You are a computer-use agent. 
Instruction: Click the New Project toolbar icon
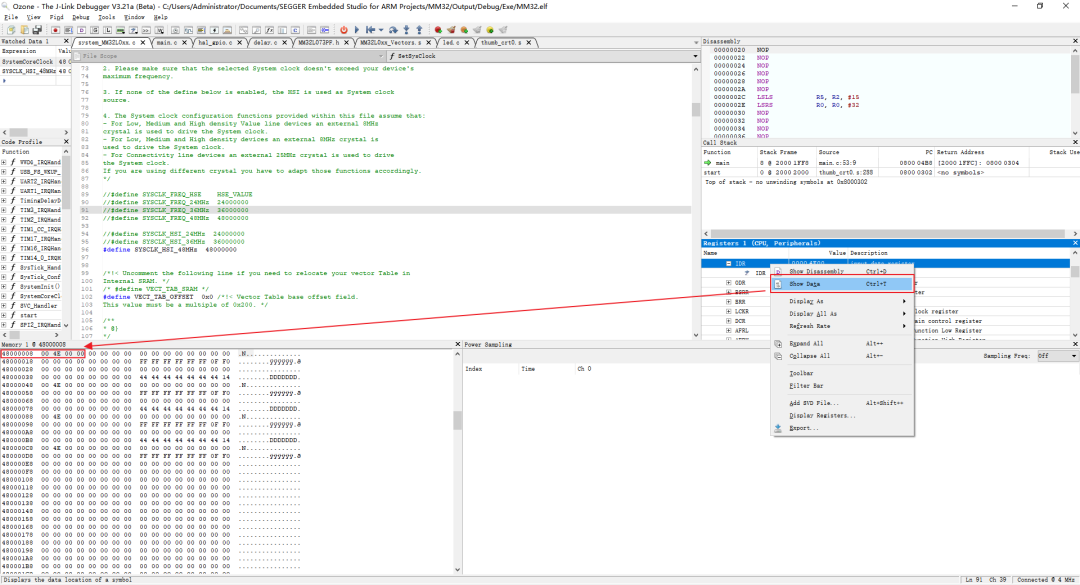tap(11, 30)
